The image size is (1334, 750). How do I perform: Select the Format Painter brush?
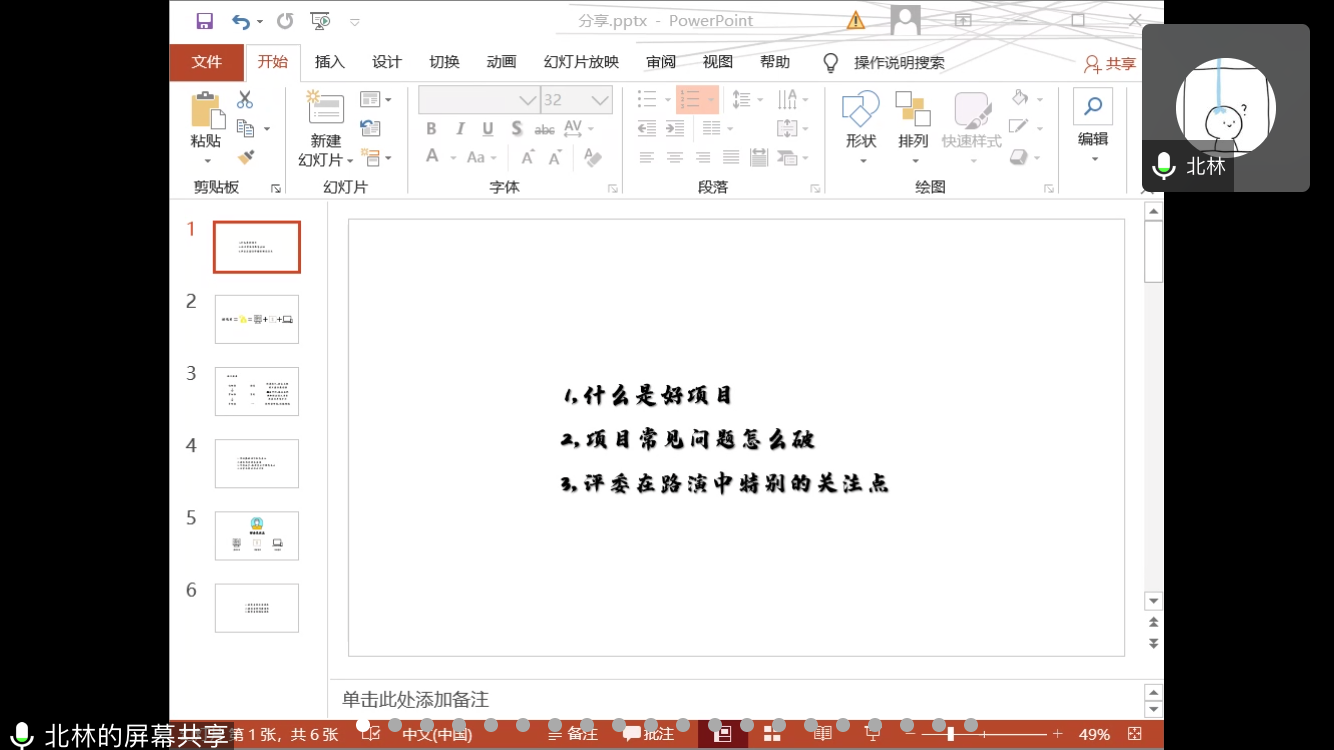pos(246,157)
